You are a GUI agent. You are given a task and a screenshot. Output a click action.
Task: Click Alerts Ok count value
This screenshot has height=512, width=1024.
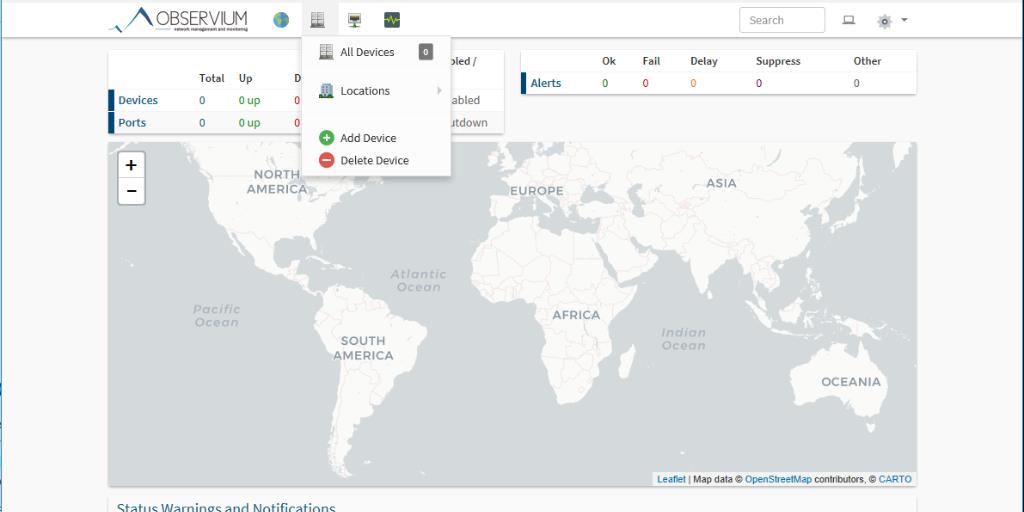click(605, 83)
